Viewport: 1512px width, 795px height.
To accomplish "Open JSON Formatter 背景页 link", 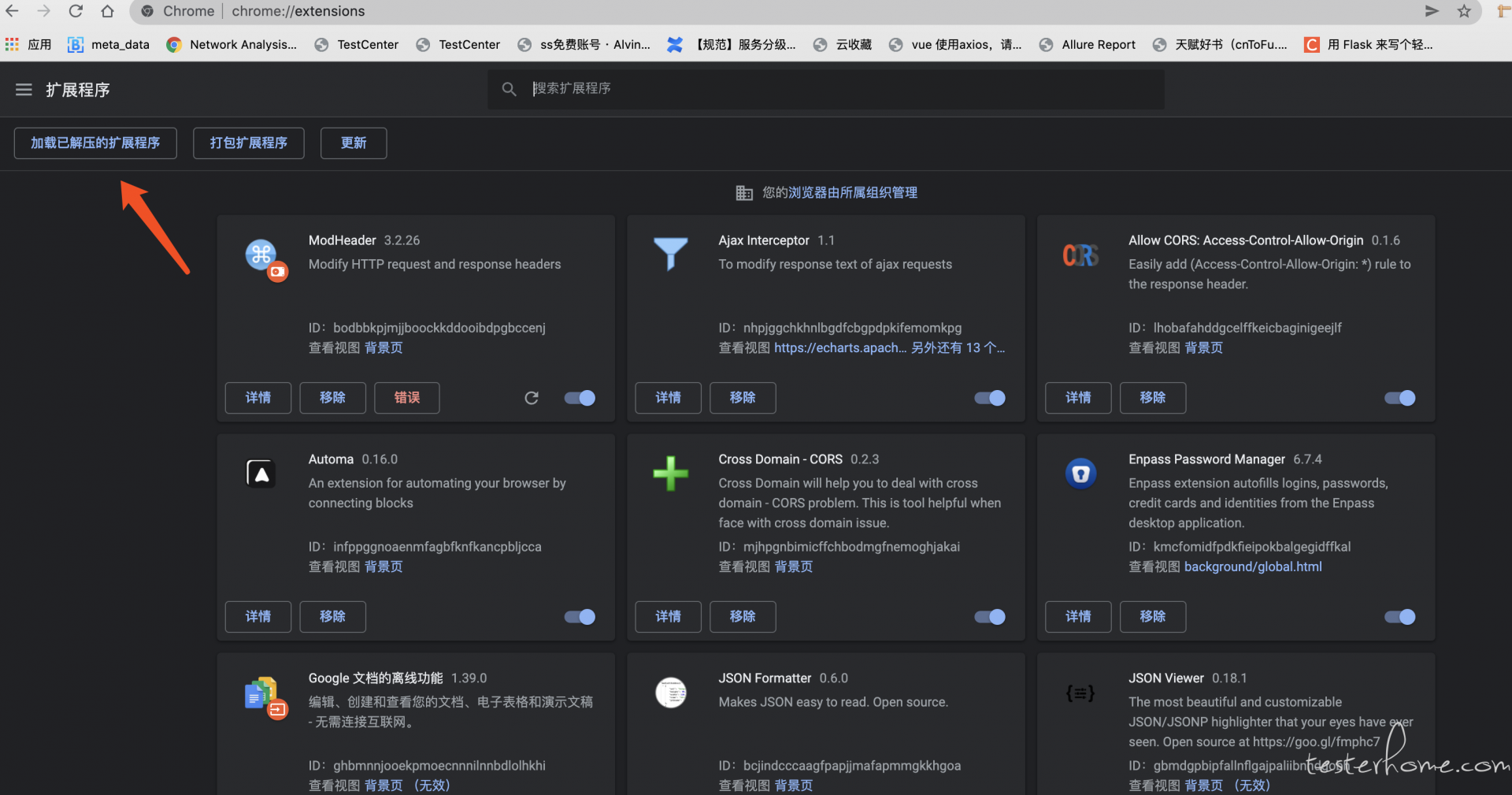I will [794, 786].
